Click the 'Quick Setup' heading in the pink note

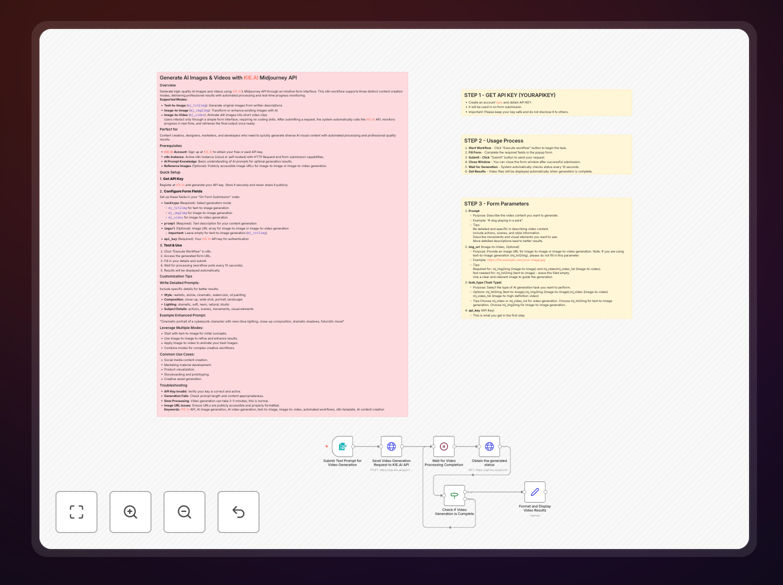[170, 172]
